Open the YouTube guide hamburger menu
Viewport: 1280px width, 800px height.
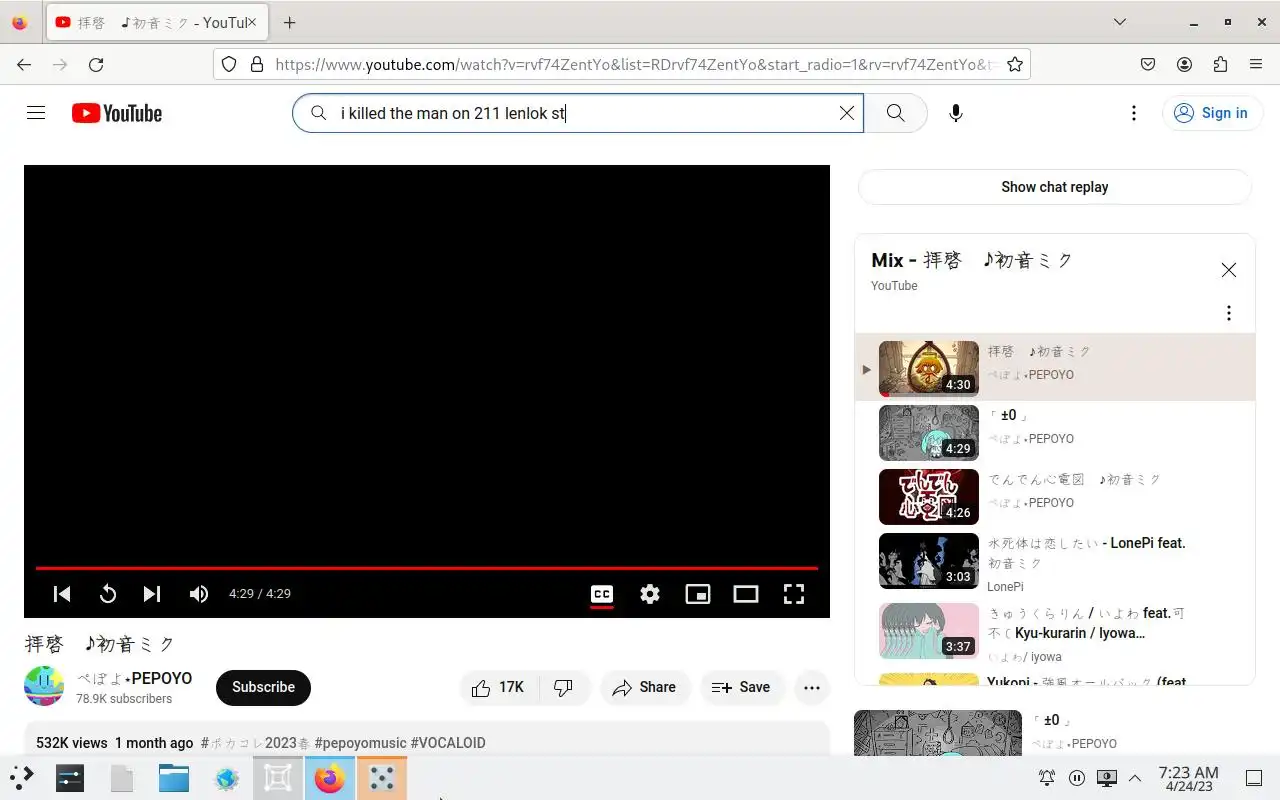tap(36, 113)
